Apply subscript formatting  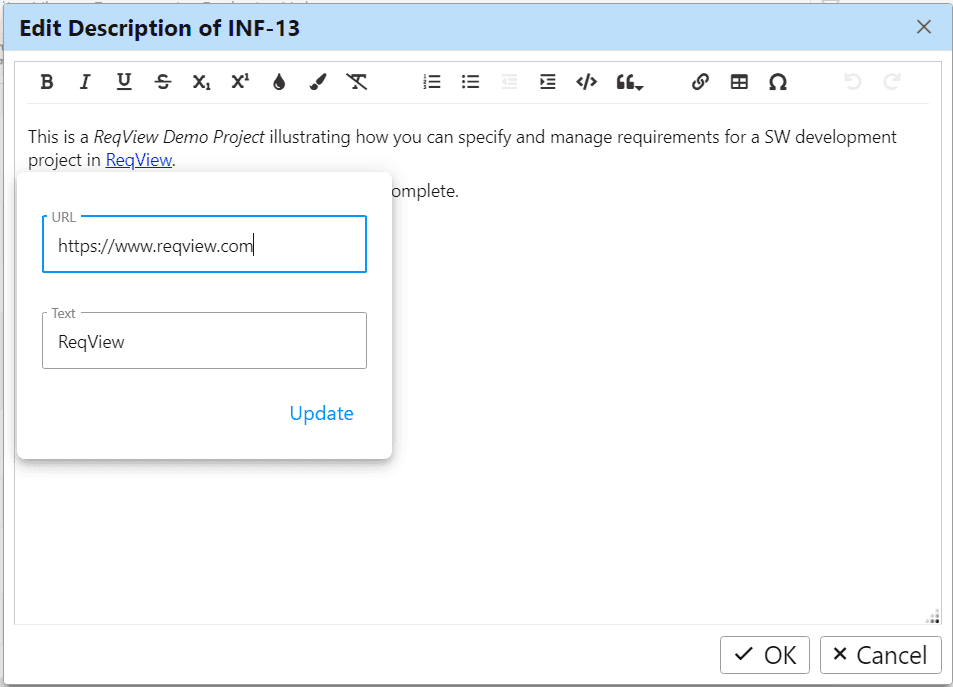201,83
